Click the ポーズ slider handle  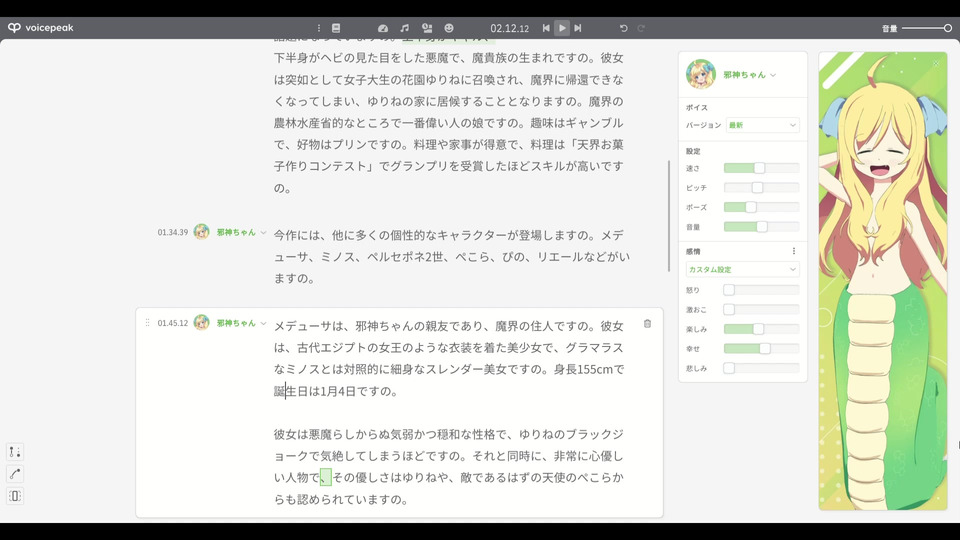751,207
